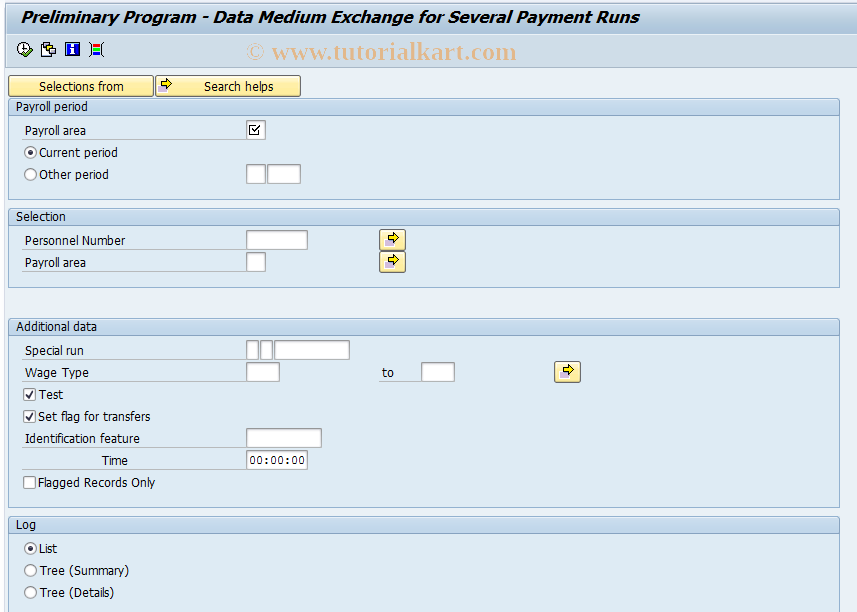Image resolution: width=857 pixels, height=612 pixels.
Task: Open multiple selection for Personnel Number
Action: click(392, 240)
